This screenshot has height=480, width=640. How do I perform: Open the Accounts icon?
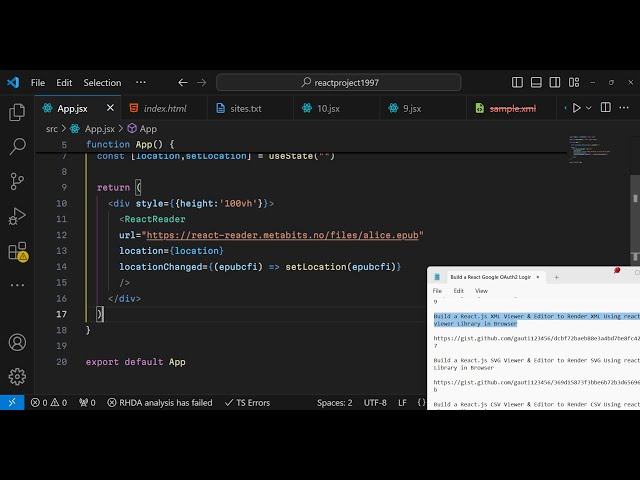pyautogui.click(x=17, y=342)
